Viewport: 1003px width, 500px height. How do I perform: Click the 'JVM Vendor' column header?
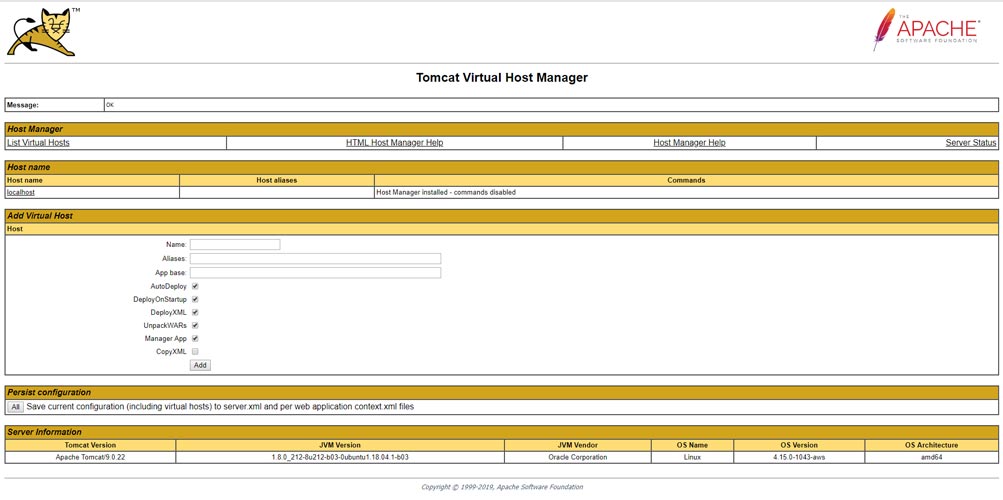point(578,445)
